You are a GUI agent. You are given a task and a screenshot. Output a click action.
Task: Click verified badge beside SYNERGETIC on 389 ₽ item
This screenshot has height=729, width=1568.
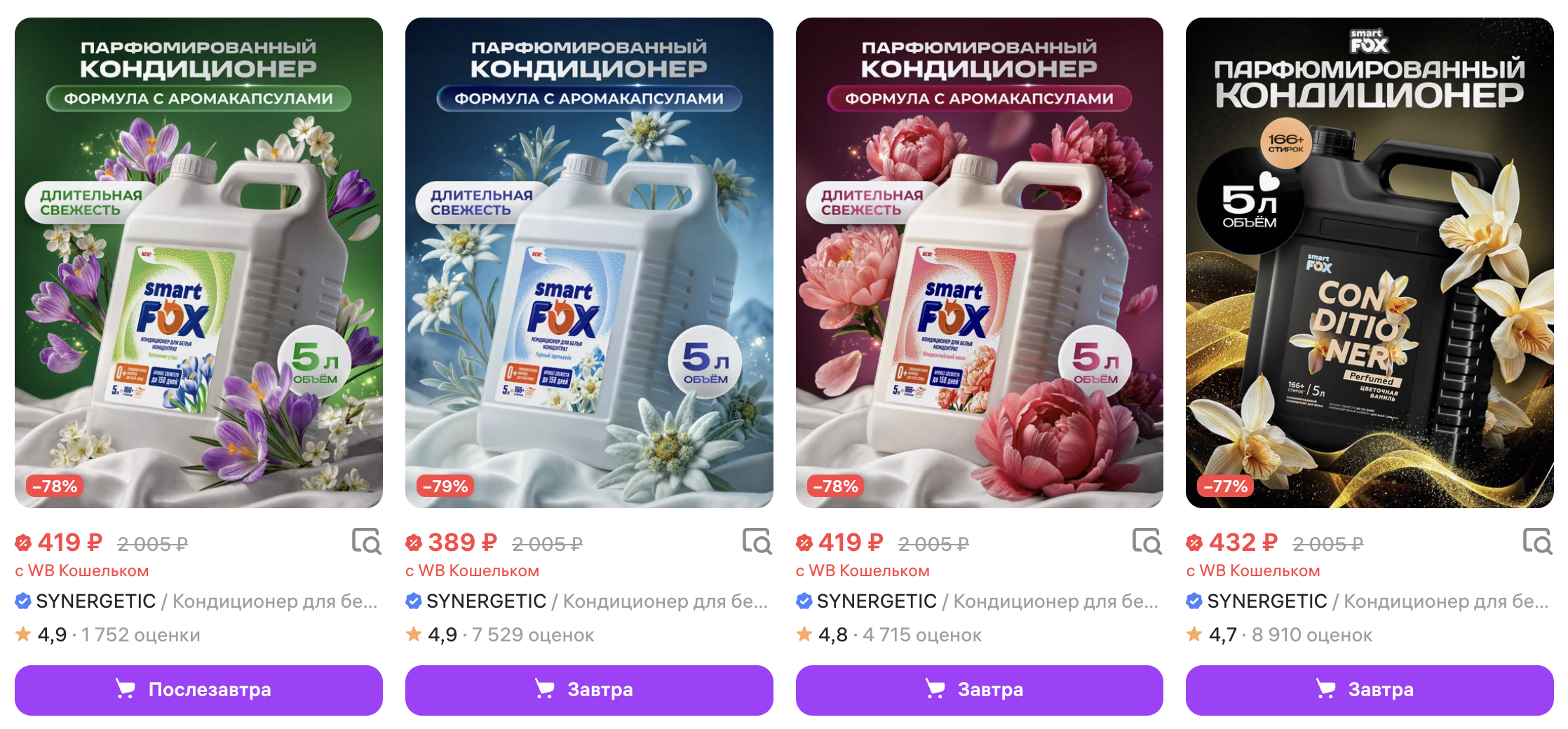(x=414, y=601)
